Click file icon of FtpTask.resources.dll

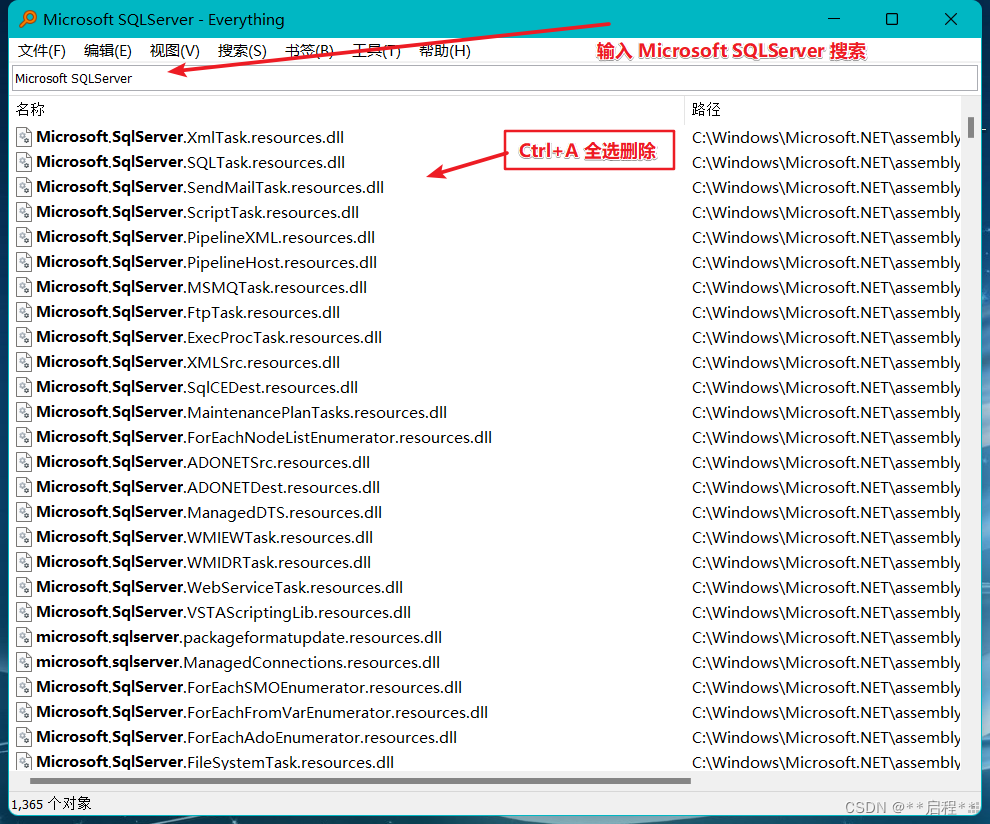pos(24,313)
